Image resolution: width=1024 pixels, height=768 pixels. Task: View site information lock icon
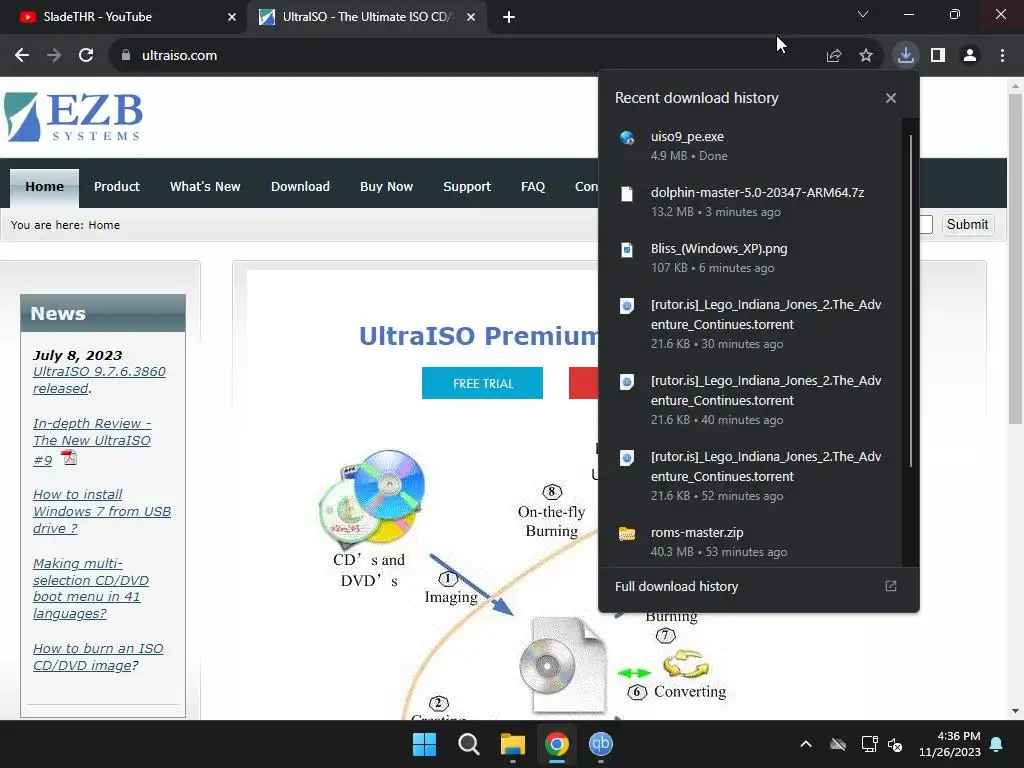pos(126,56)
